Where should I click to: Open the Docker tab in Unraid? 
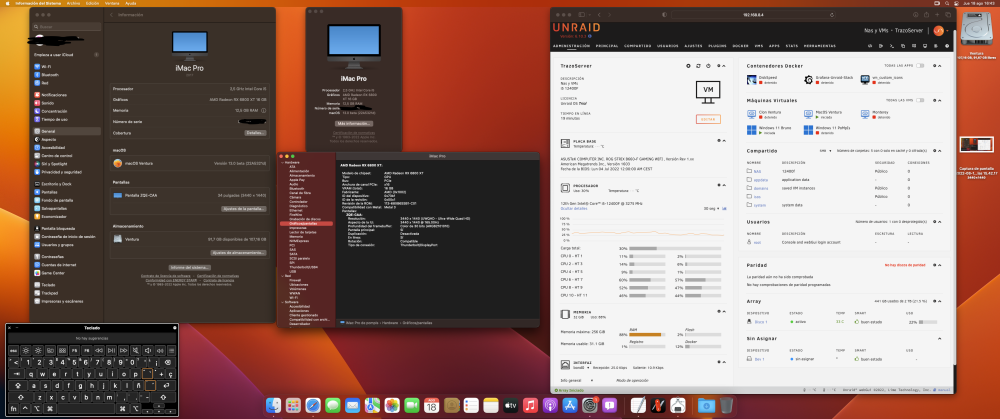pyautogui.click(x=740, y=46)
